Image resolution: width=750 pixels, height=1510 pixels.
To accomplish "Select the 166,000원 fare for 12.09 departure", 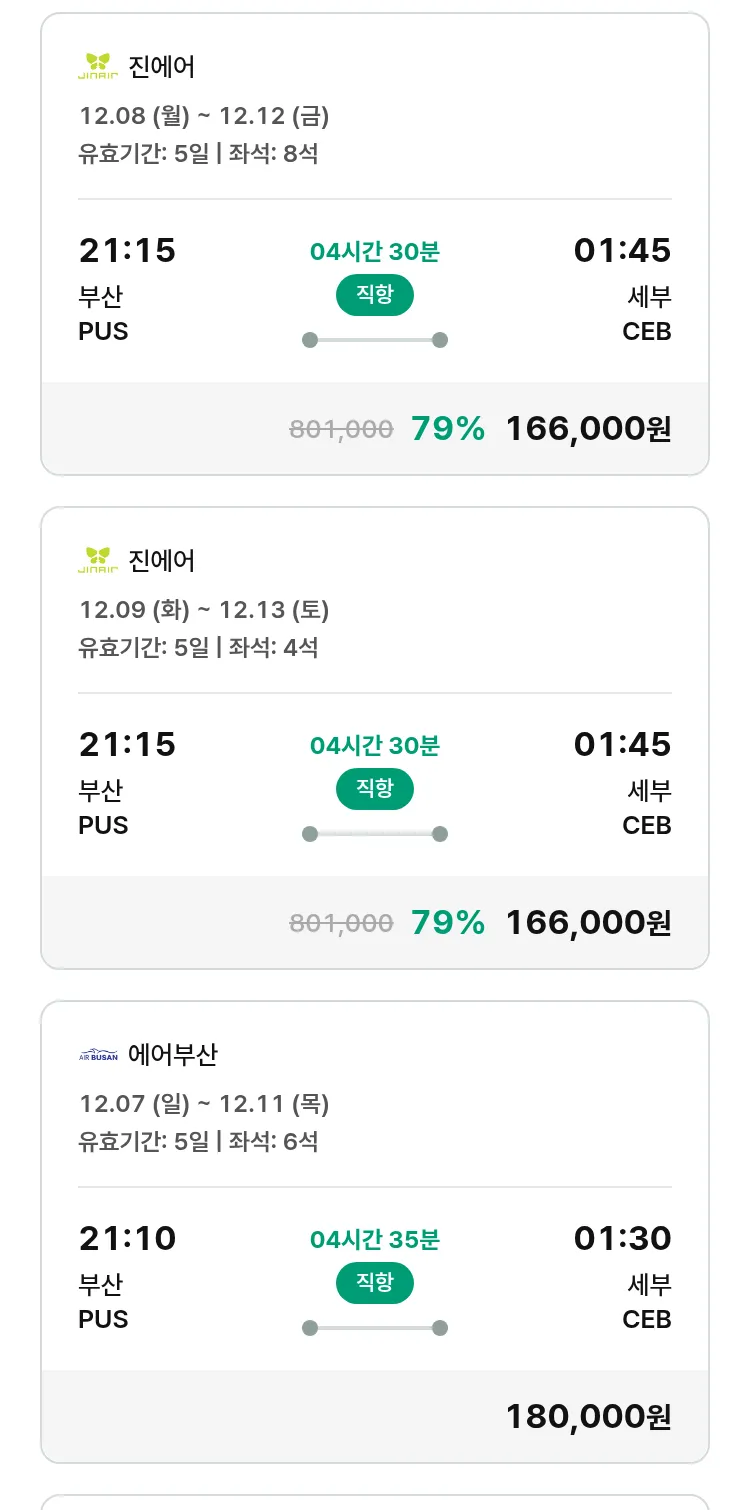I will click(x=588, y=922).
